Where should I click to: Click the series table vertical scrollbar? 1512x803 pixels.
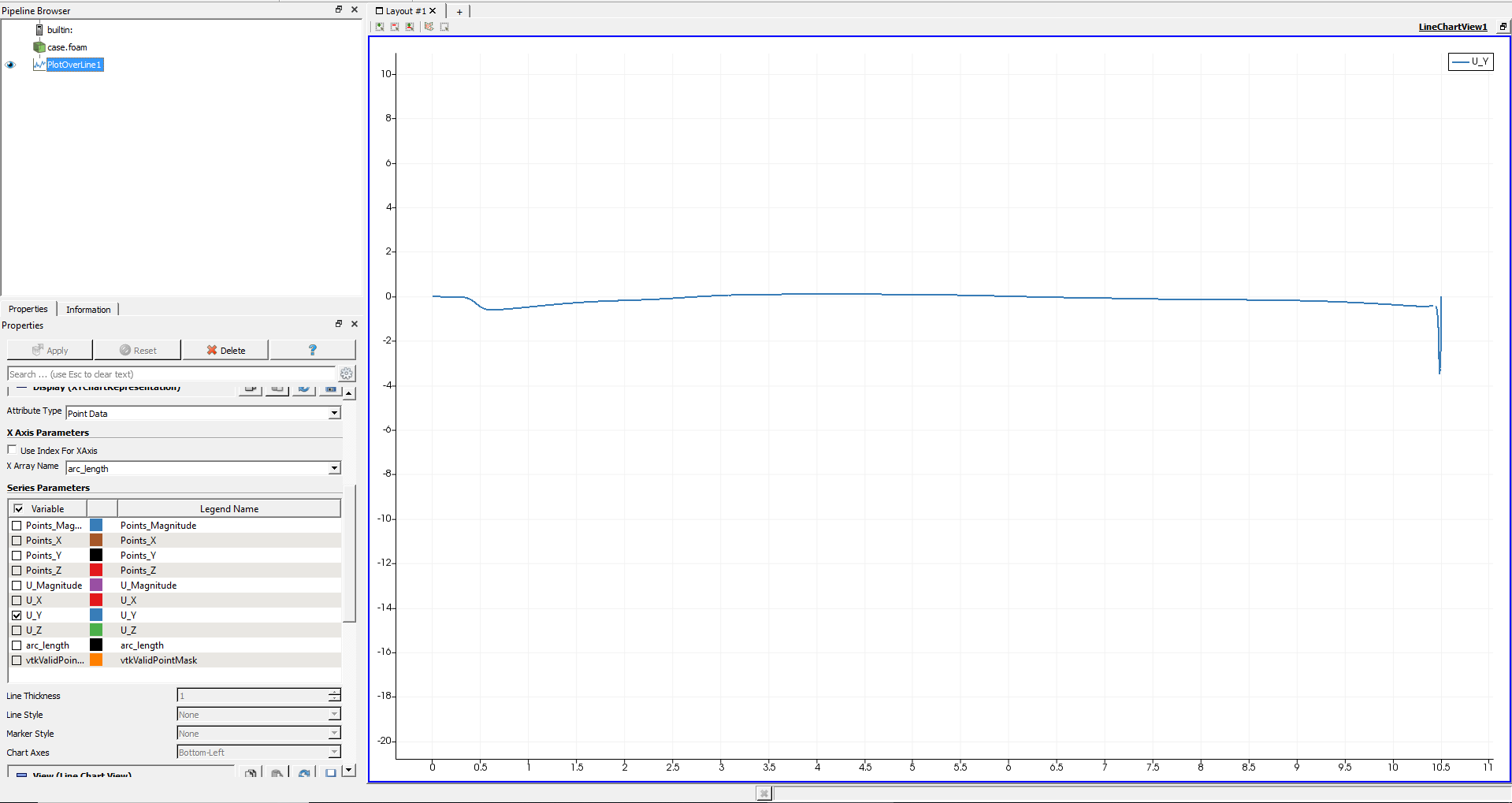(x=349, y=553)
